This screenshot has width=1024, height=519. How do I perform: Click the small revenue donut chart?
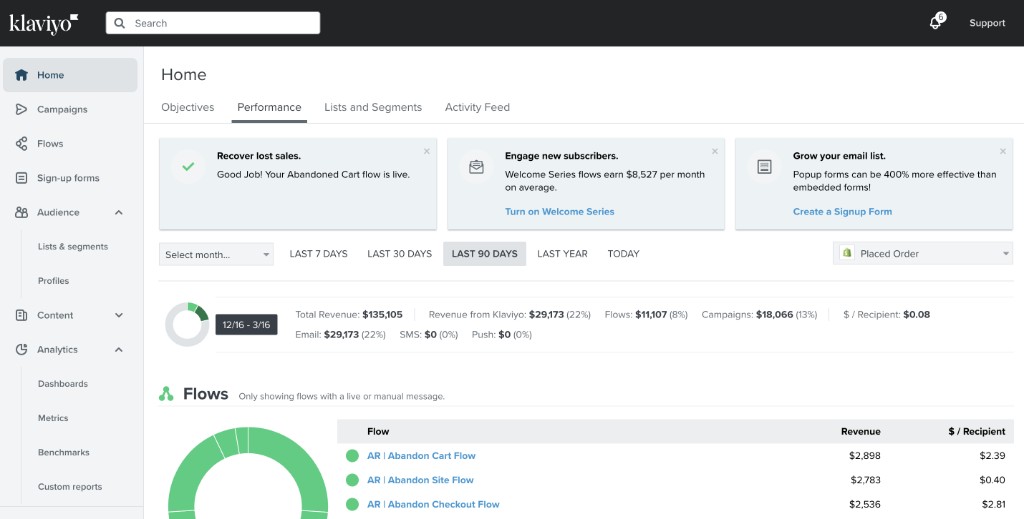point(187,324)
